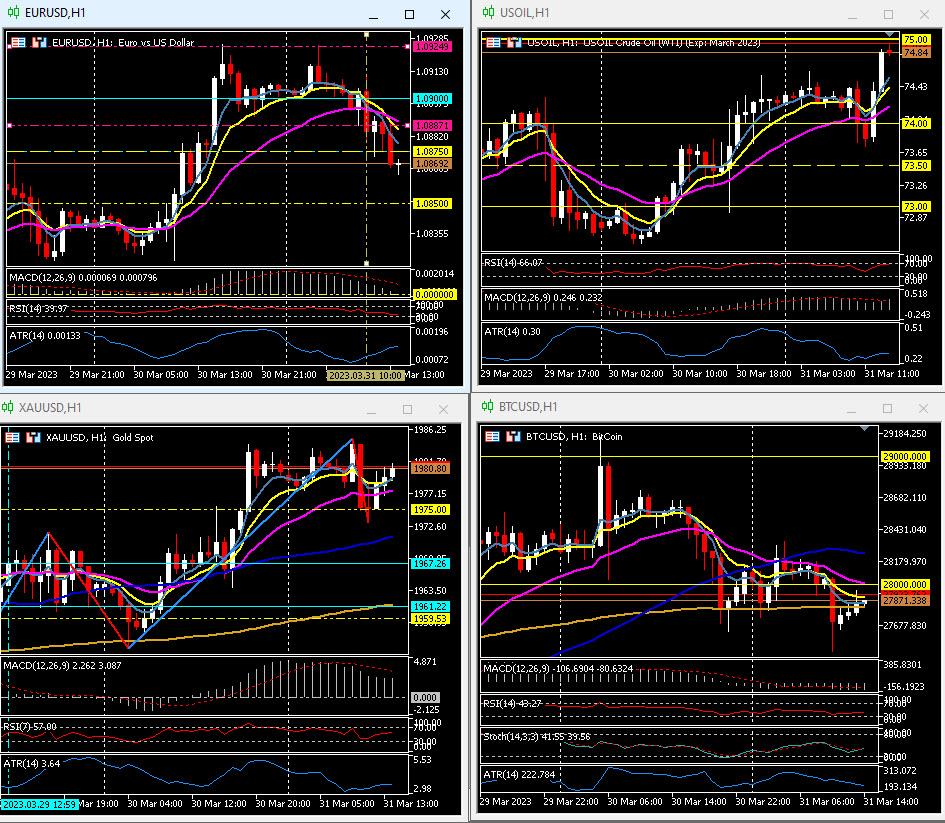This screenshot has height=823, width=945.
Task: Click RSI(7) 57.00 label in XAUUSD
Action: (x=30, y=727)
